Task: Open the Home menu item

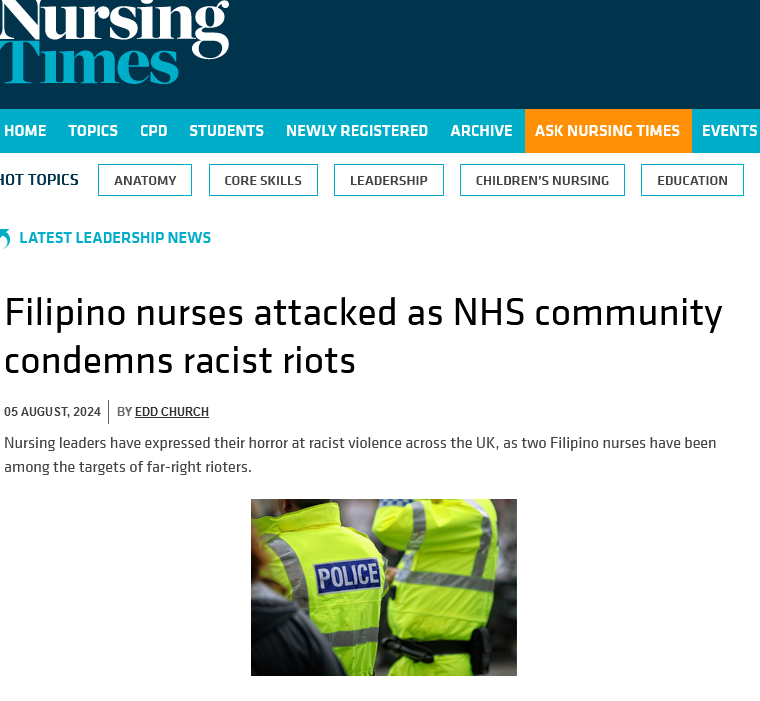Action: tap(25, 131)
